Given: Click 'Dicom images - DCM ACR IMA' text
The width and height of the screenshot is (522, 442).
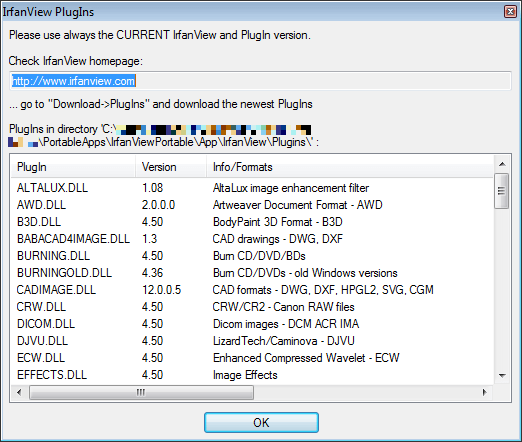Looking at the screenshot, I should [x=286, y=324].
